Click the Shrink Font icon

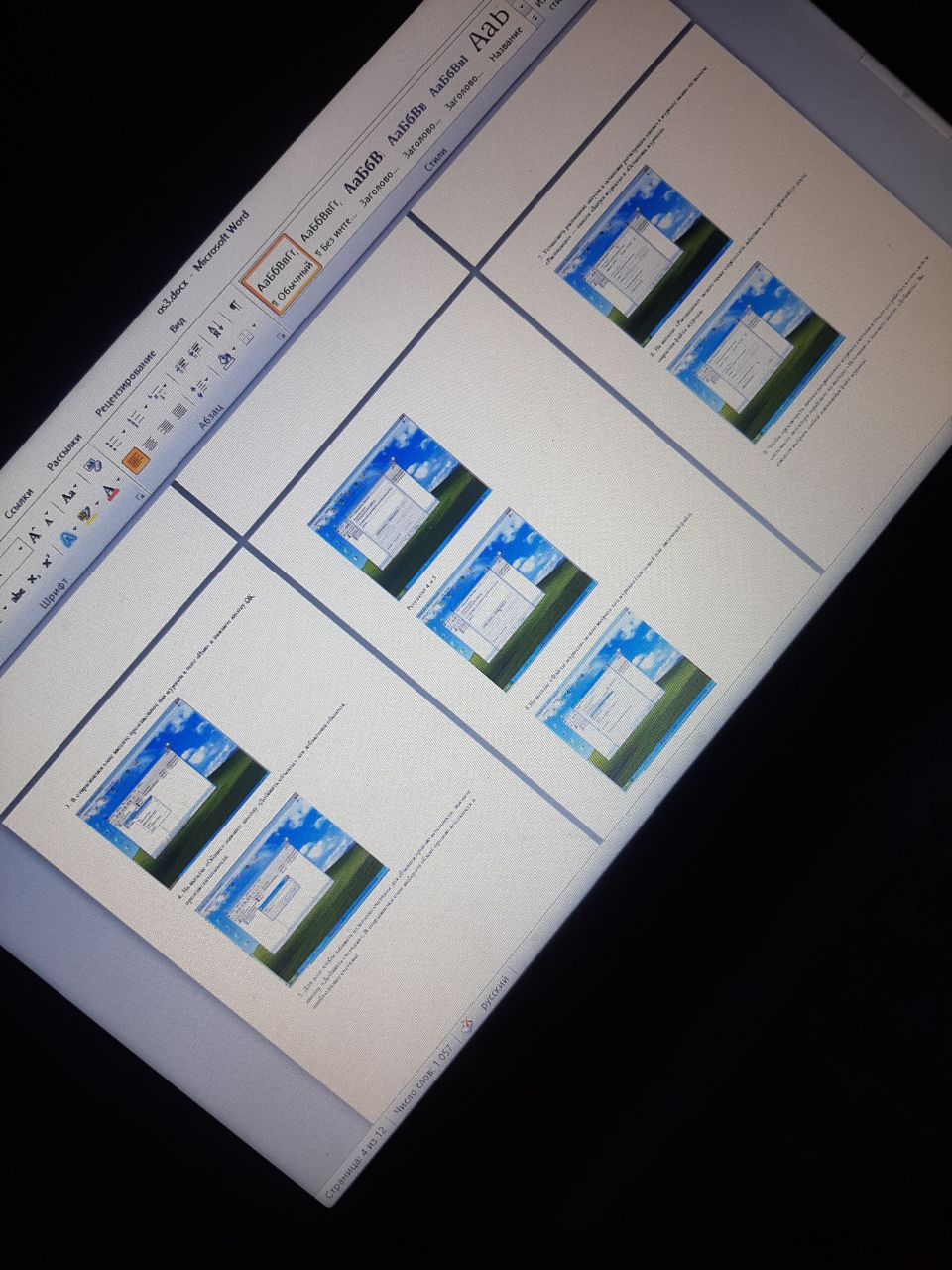click(x=48, y=521)
